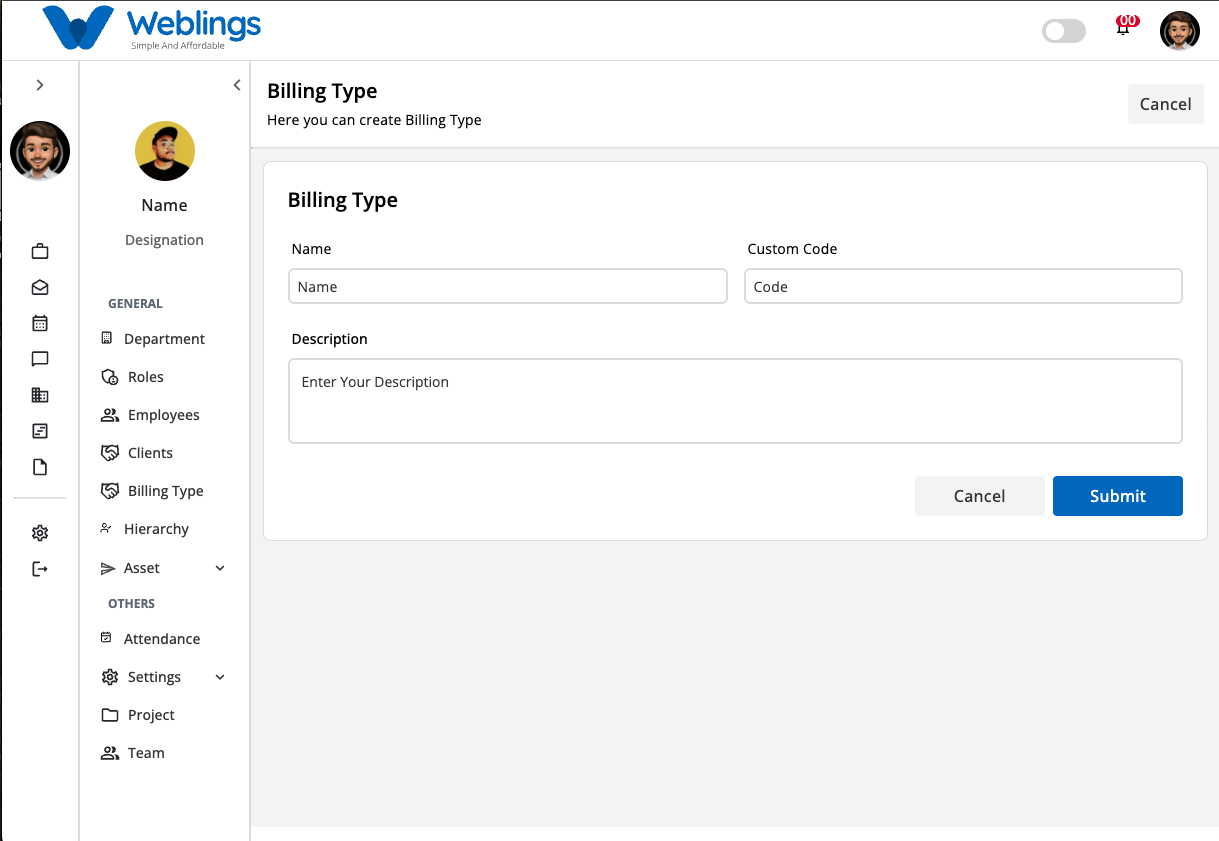1219x841 pixels.
Task: Click the left rail profile avatar
Action: (40, 151)
